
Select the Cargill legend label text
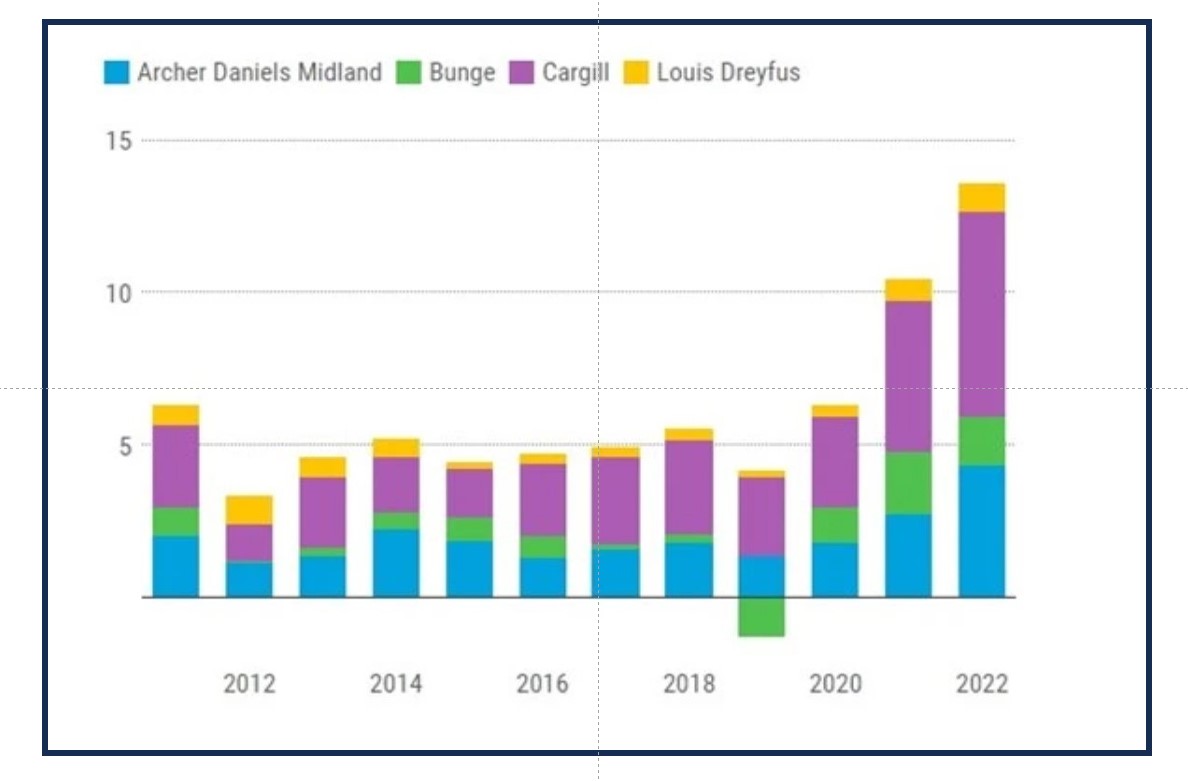click(x=575, y=73)
